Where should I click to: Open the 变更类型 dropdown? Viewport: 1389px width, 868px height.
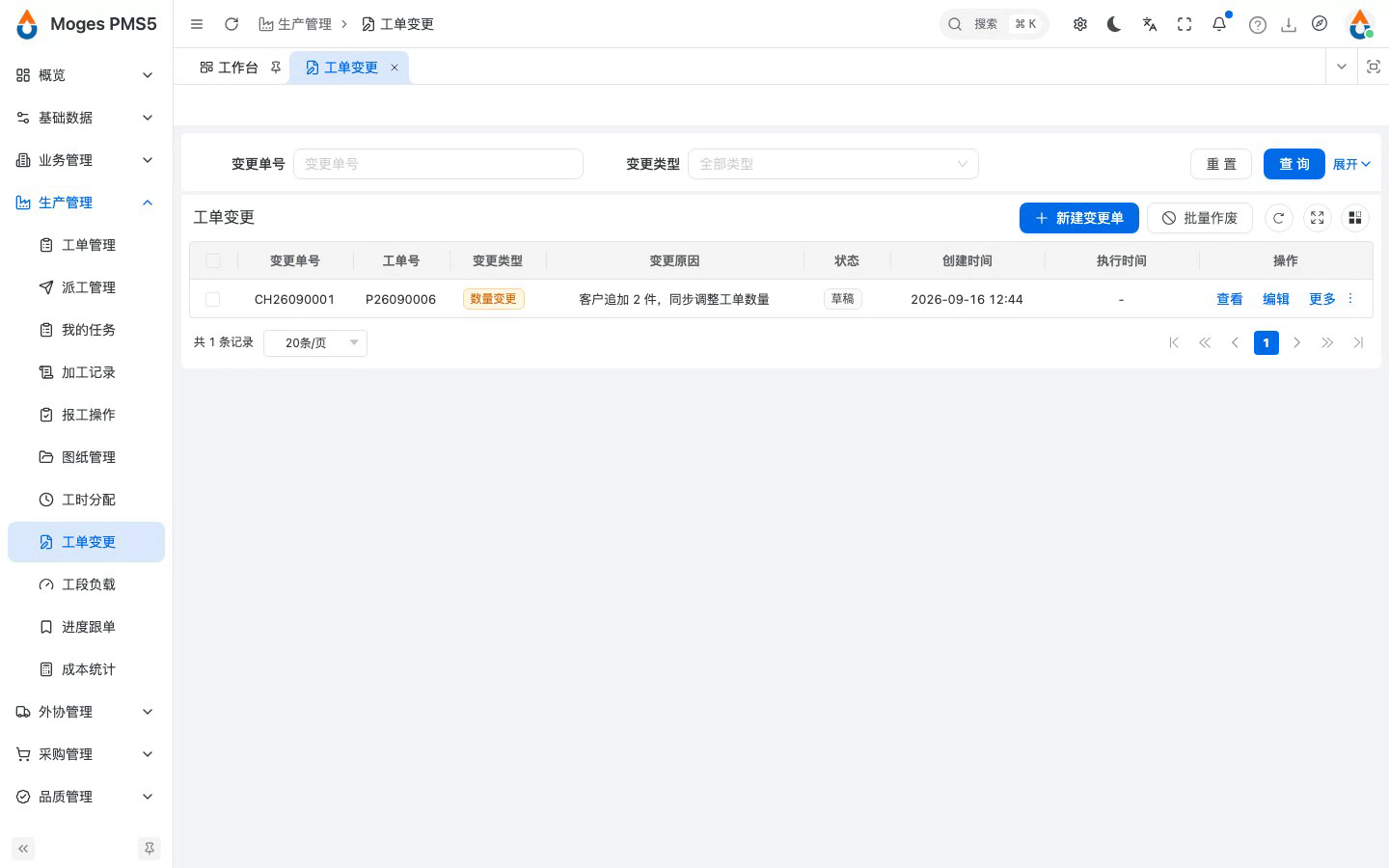[x=833, y=164]
